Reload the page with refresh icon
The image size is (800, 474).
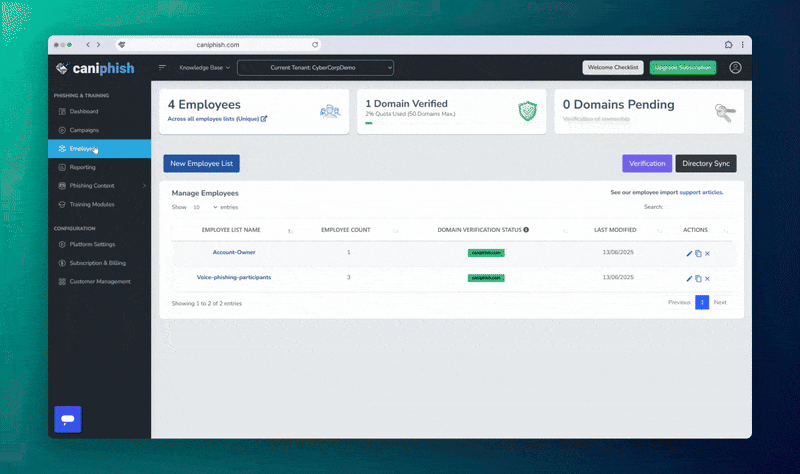coord(315,45)
